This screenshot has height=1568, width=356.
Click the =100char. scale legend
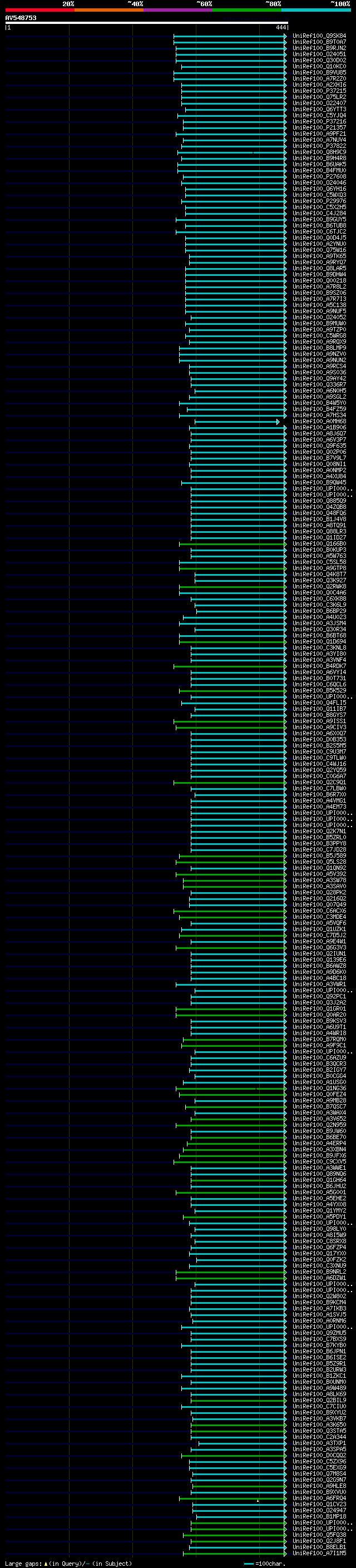point(265,1564)
